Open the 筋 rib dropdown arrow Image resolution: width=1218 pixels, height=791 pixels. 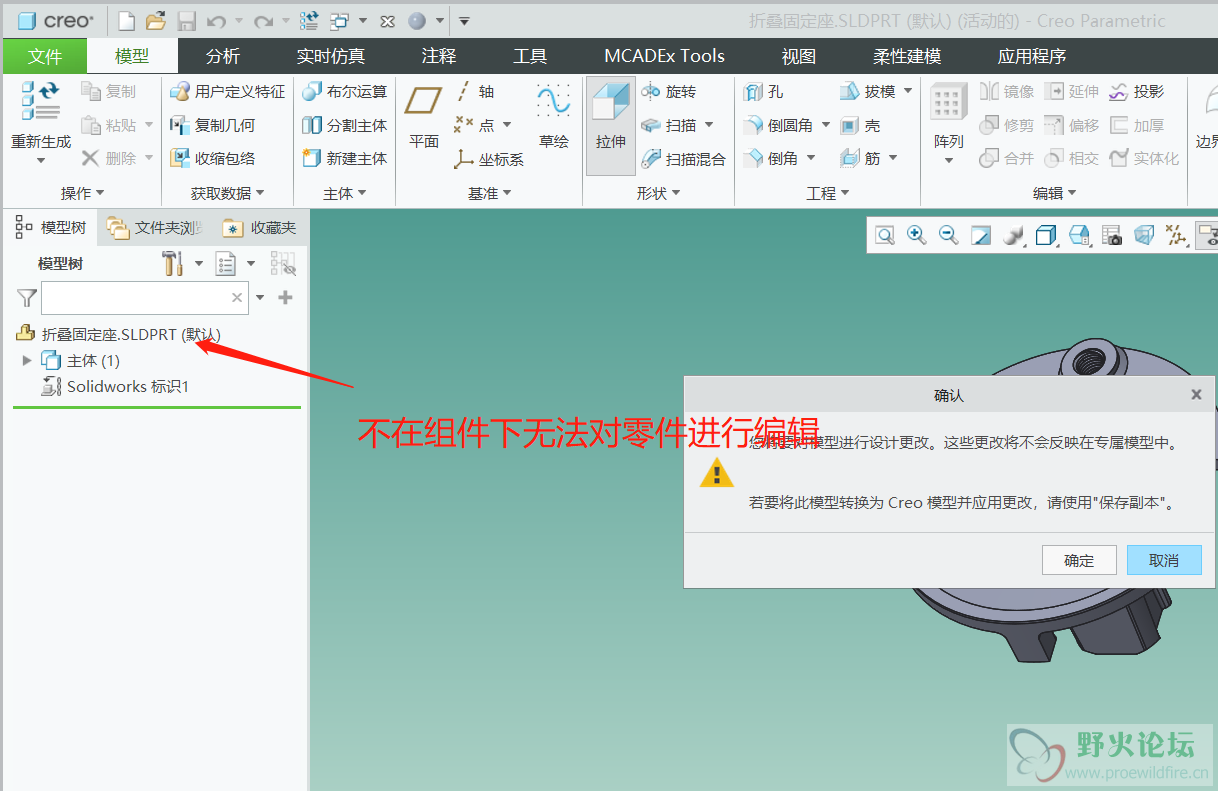[893, 158]
